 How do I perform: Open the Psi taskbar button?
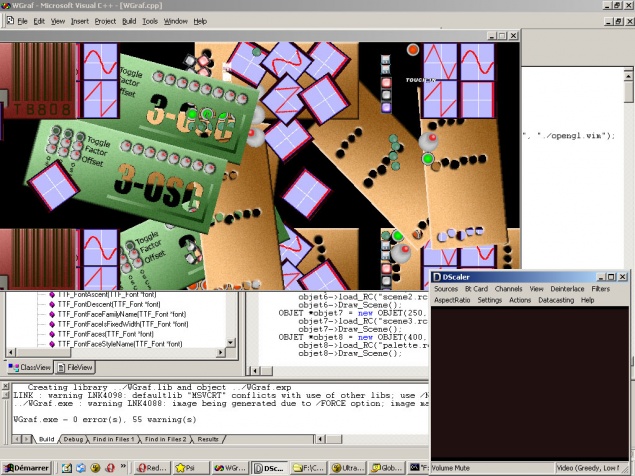(184, 467)
